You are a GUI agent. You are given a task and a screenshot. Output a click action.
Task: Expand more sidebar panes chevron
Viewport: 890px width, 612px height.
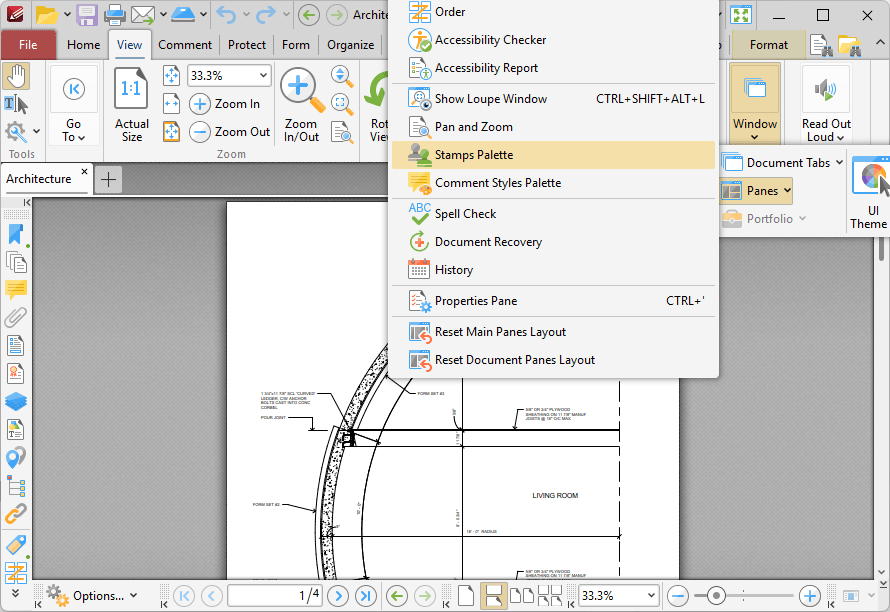pos(15,593)
